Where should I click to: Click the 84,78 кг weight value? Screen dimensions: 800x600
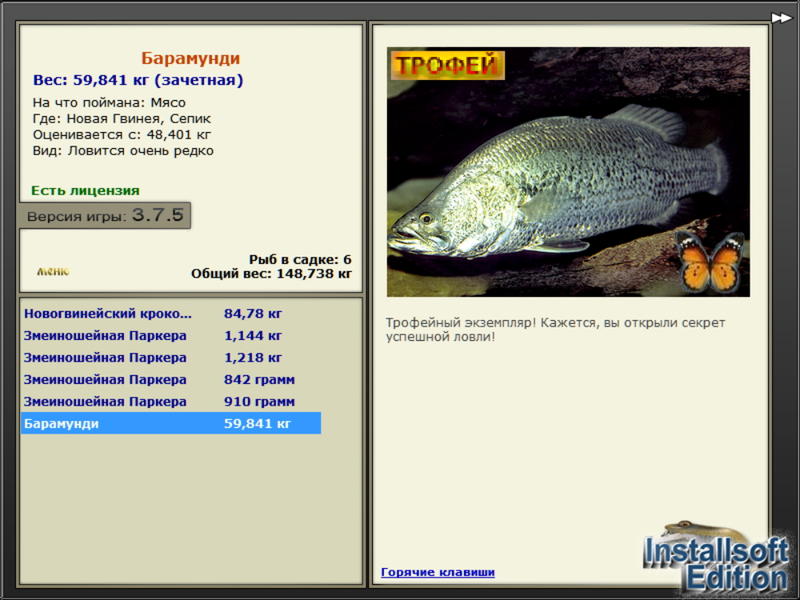(x=253, y=313)
